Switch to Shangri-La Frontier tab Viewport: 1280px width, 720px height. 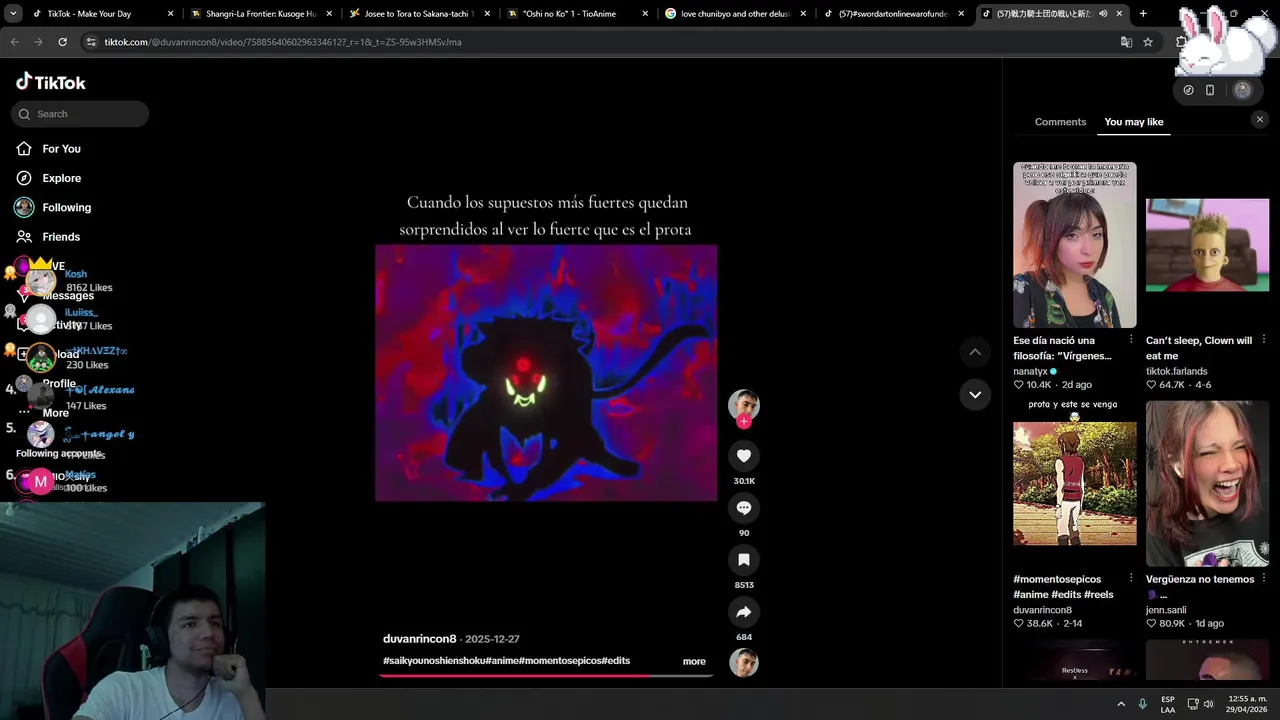(260, 14)
